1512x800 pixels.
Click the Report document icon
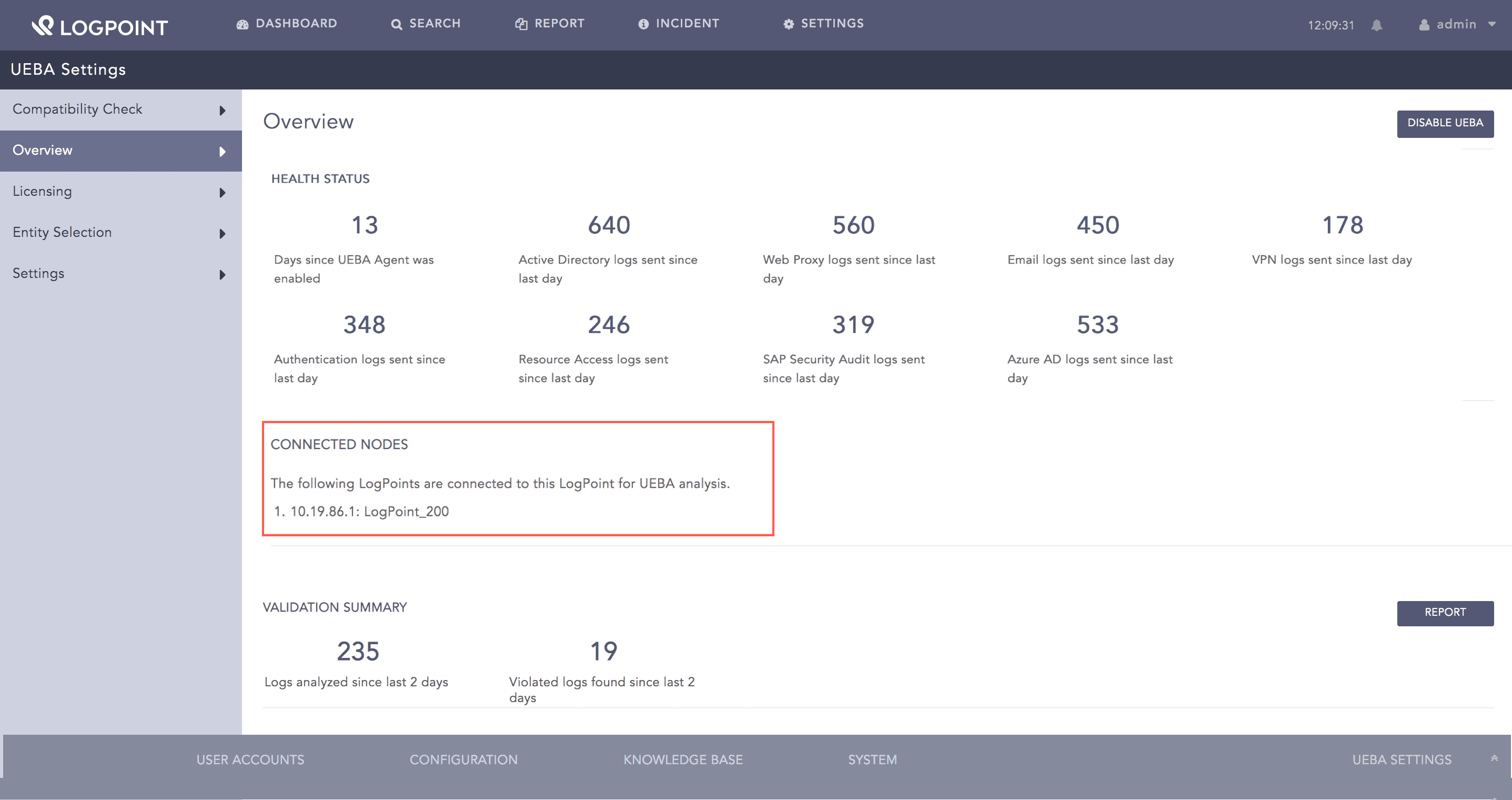tap(521, 24)
